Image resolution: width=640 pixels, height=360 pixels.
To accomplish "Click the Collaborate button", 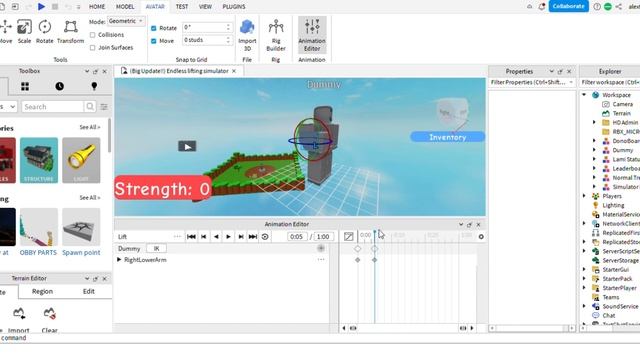I will pos(568,6).
